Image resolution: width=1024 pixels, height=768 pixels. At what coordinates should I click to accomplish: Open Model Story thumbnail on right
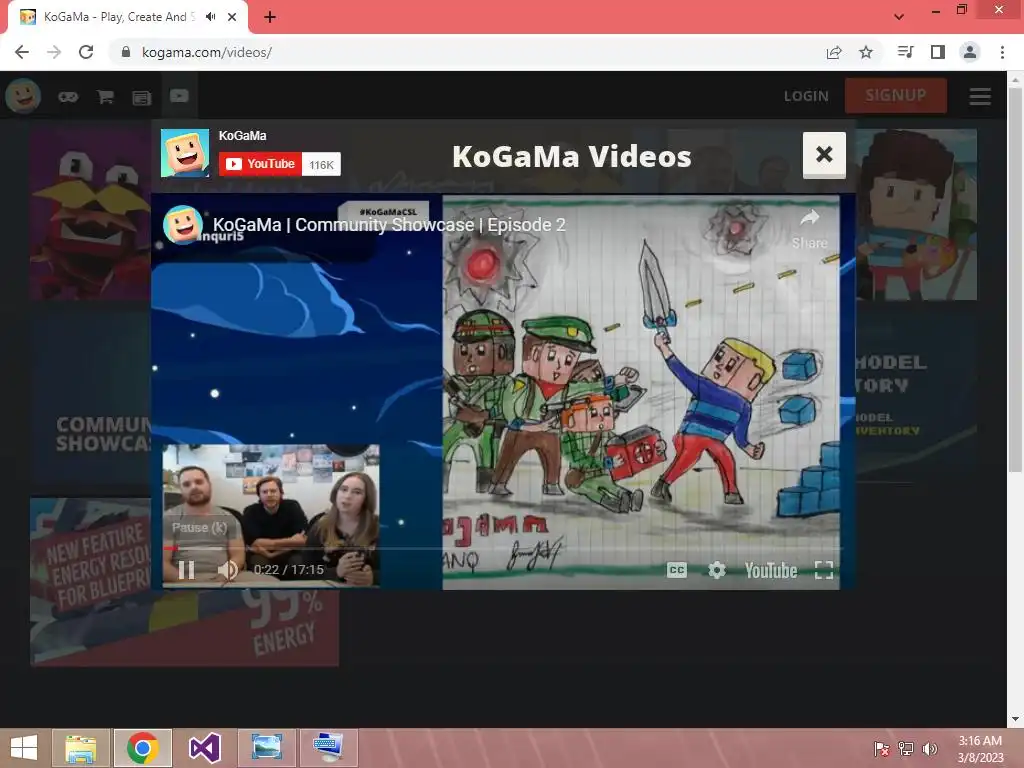click(x=916, y=397)
